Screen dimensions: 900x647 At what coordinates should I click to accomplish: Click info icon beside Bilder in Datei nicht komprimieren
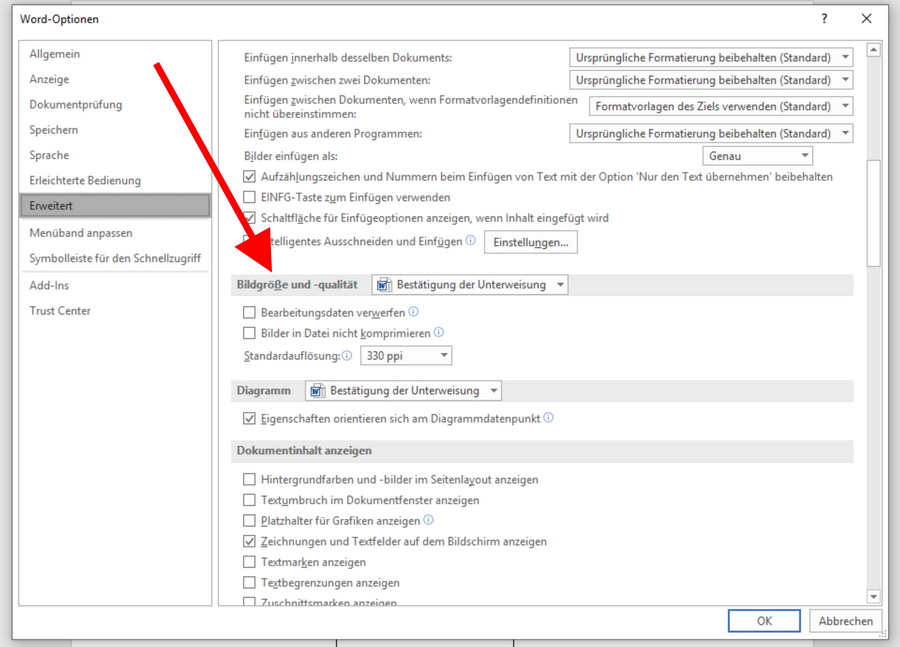click(x=439, y=332)
